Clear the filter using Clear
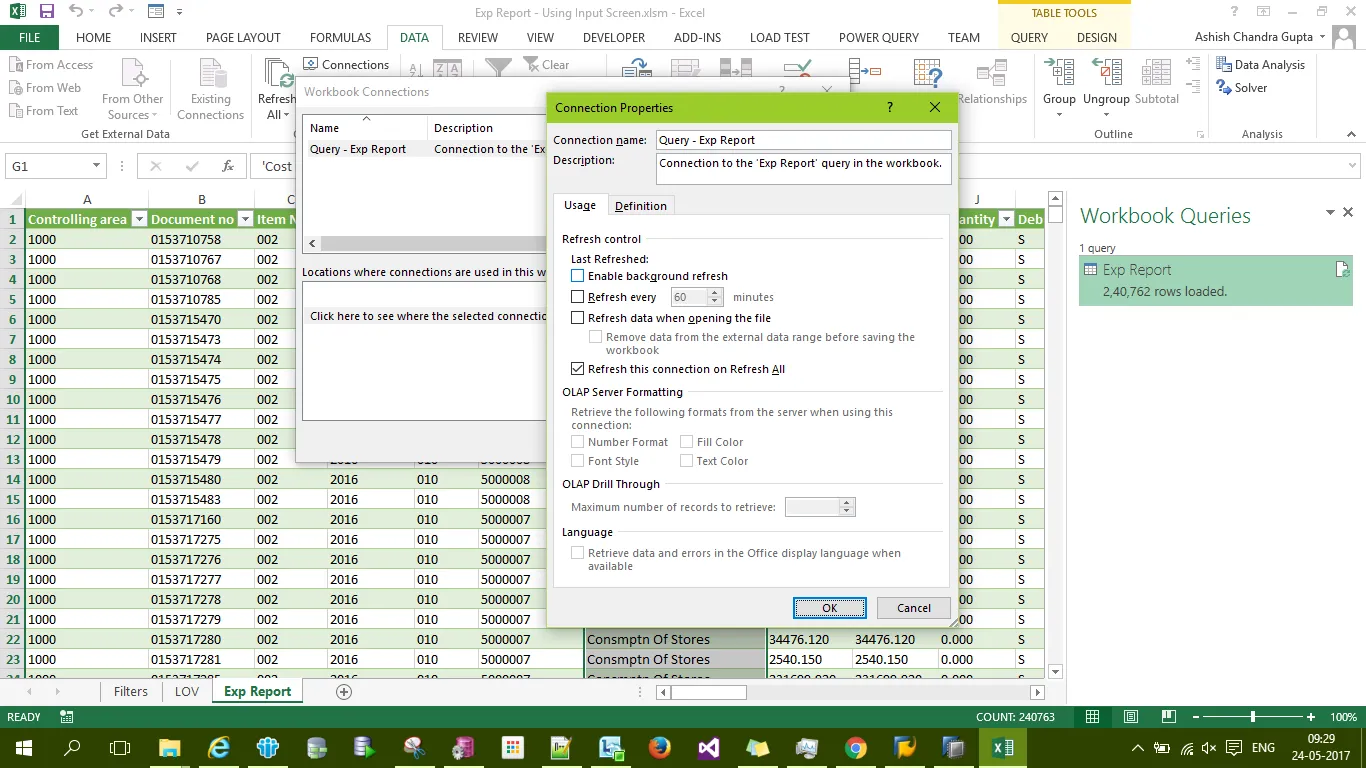1366x768 pixels. click(x=546, y=65)
